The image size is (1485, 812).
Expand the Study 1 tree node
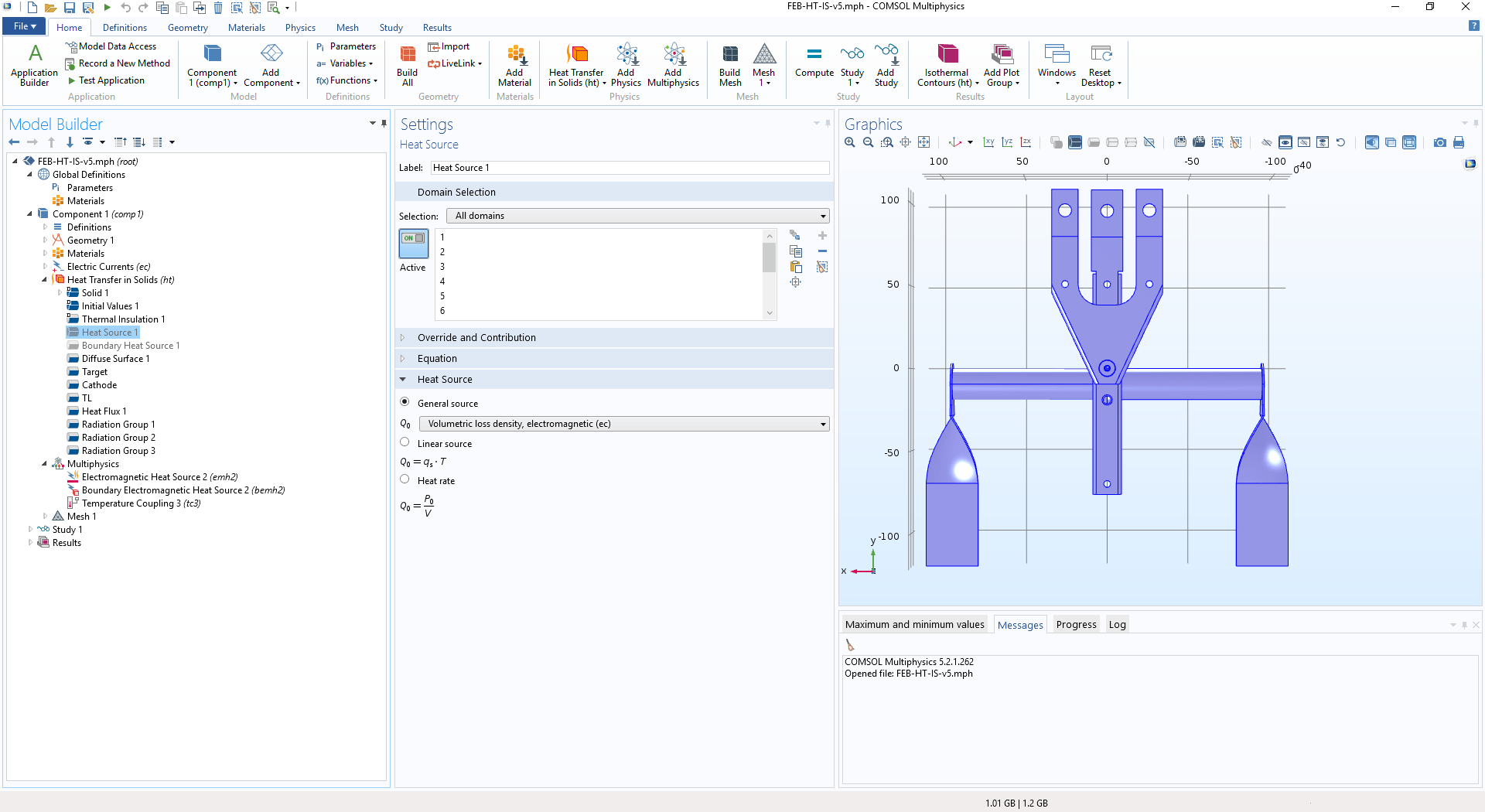[30, 530]
